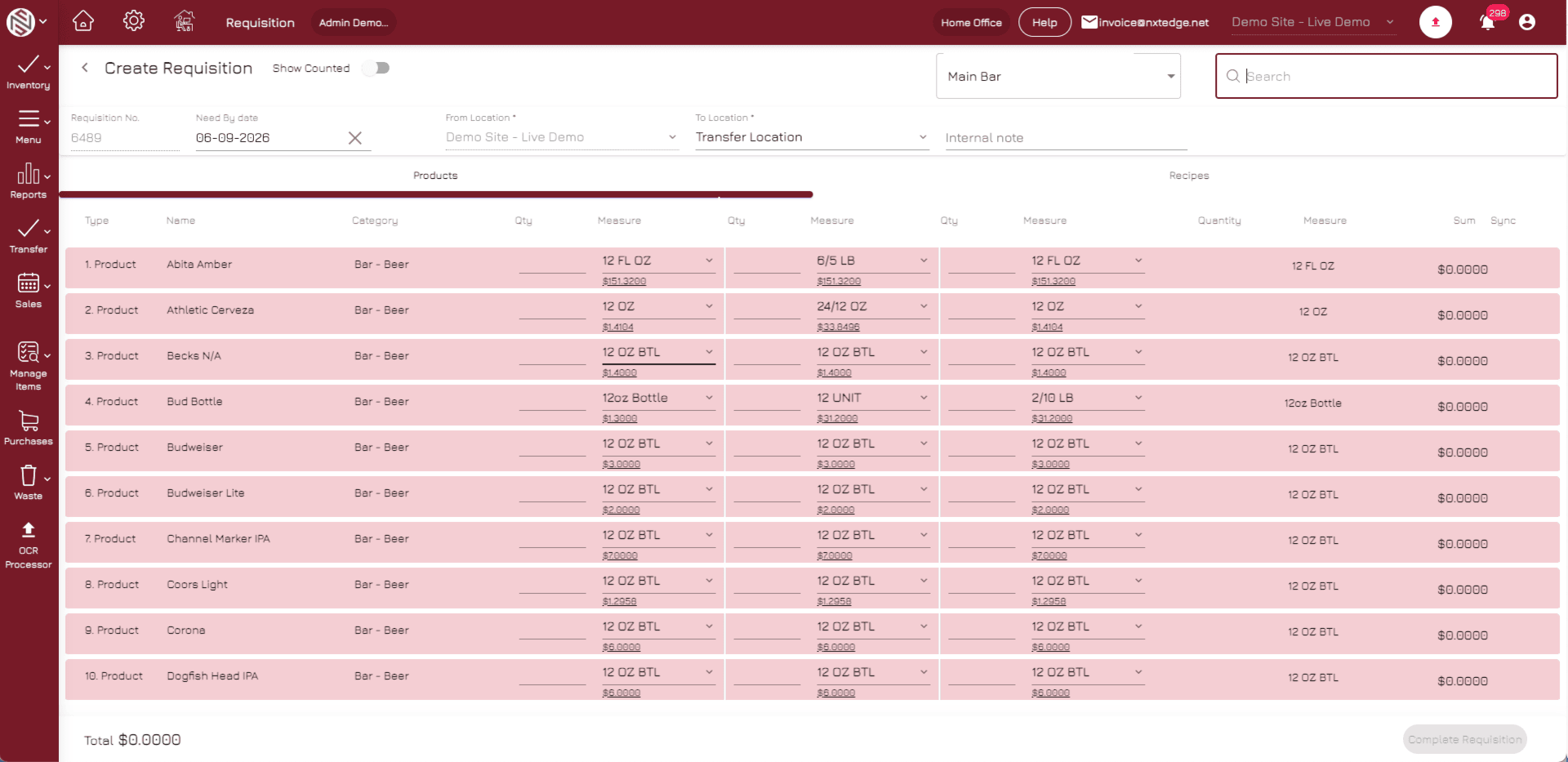This screenshot has height=762, width=1568.
Task: Go back using arrow beside Create Requisition
Action: click(x=85, y=68)
